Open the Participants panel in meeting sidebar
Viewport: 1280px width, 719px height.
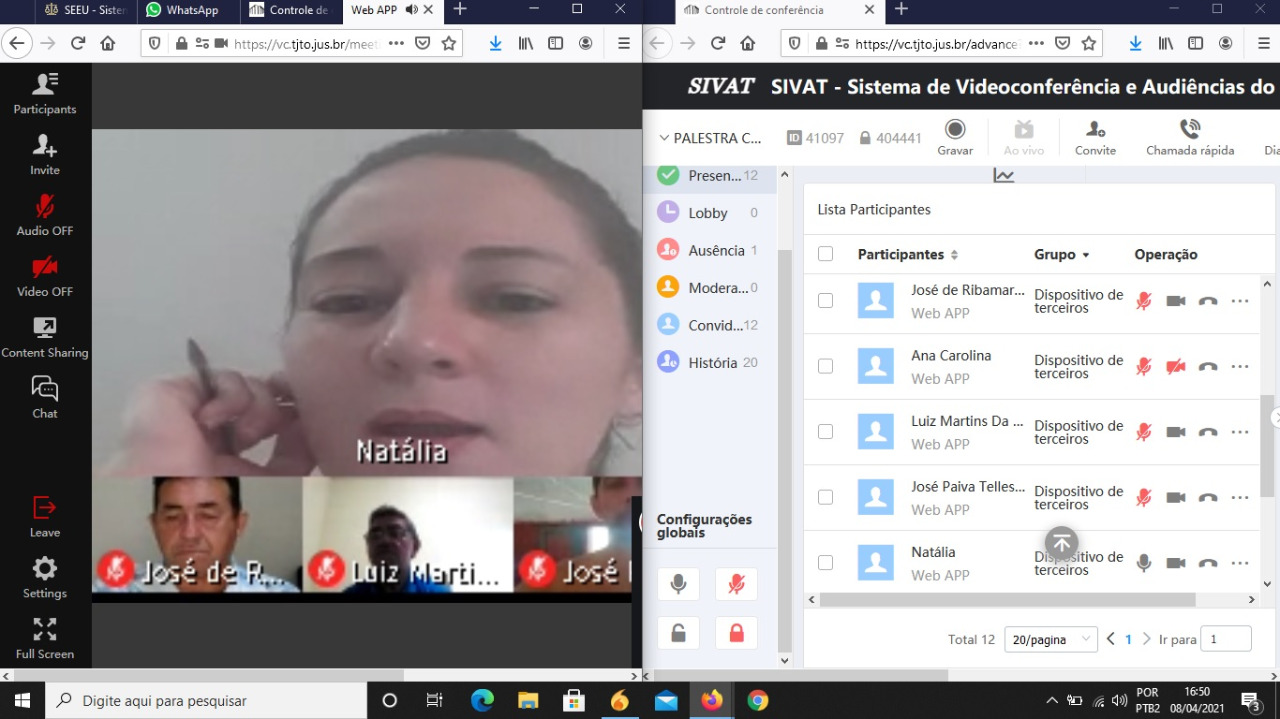coord(45,93)
